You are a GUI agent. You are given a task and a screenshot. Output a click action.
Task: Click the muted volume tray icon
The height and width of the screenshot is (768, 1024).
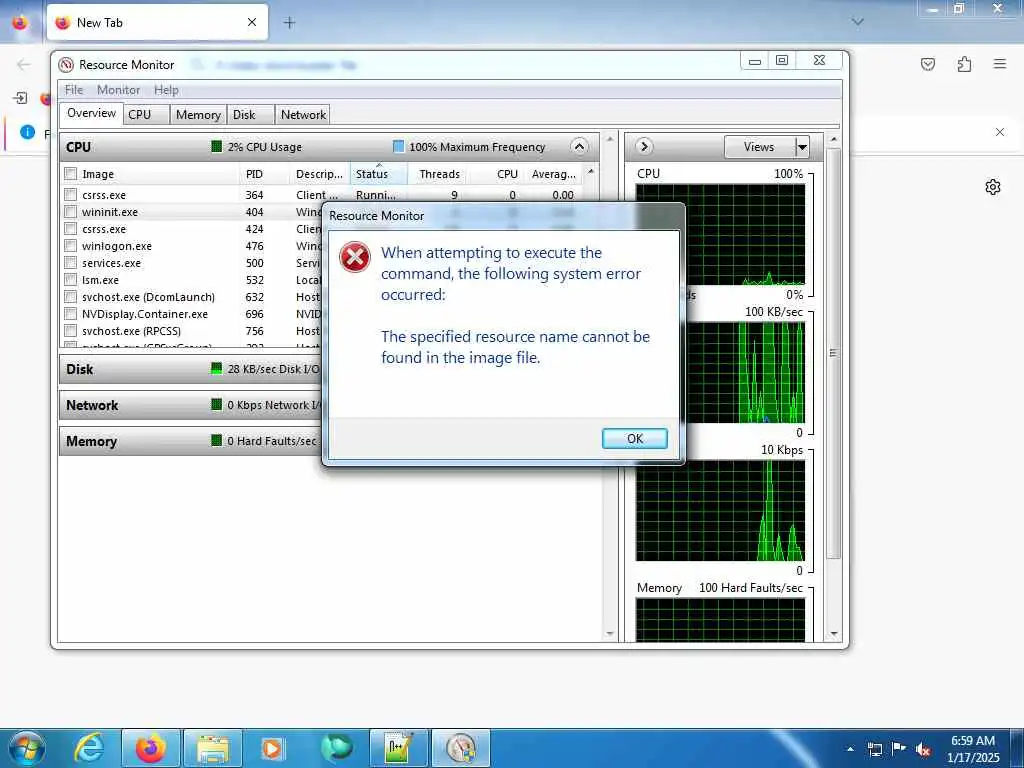pyautogui.click(x=923, y=750)
